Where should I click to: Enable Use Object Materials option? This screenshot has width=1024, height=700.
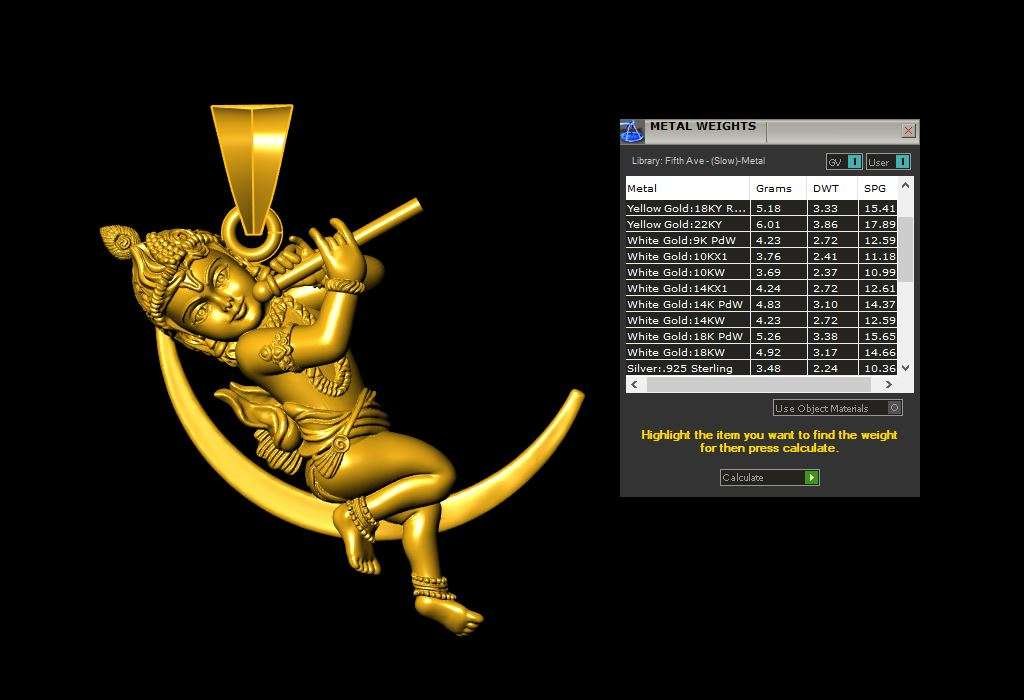(x=894, y=408)
